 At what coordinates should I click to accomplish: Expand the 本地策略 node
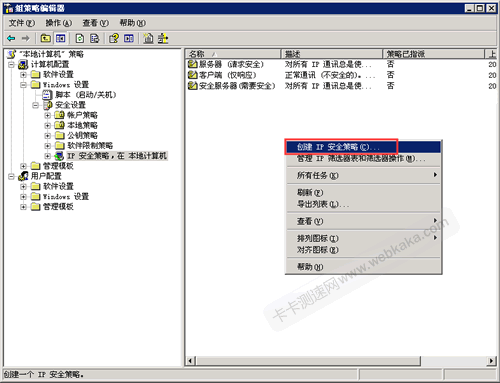(48, 125)
